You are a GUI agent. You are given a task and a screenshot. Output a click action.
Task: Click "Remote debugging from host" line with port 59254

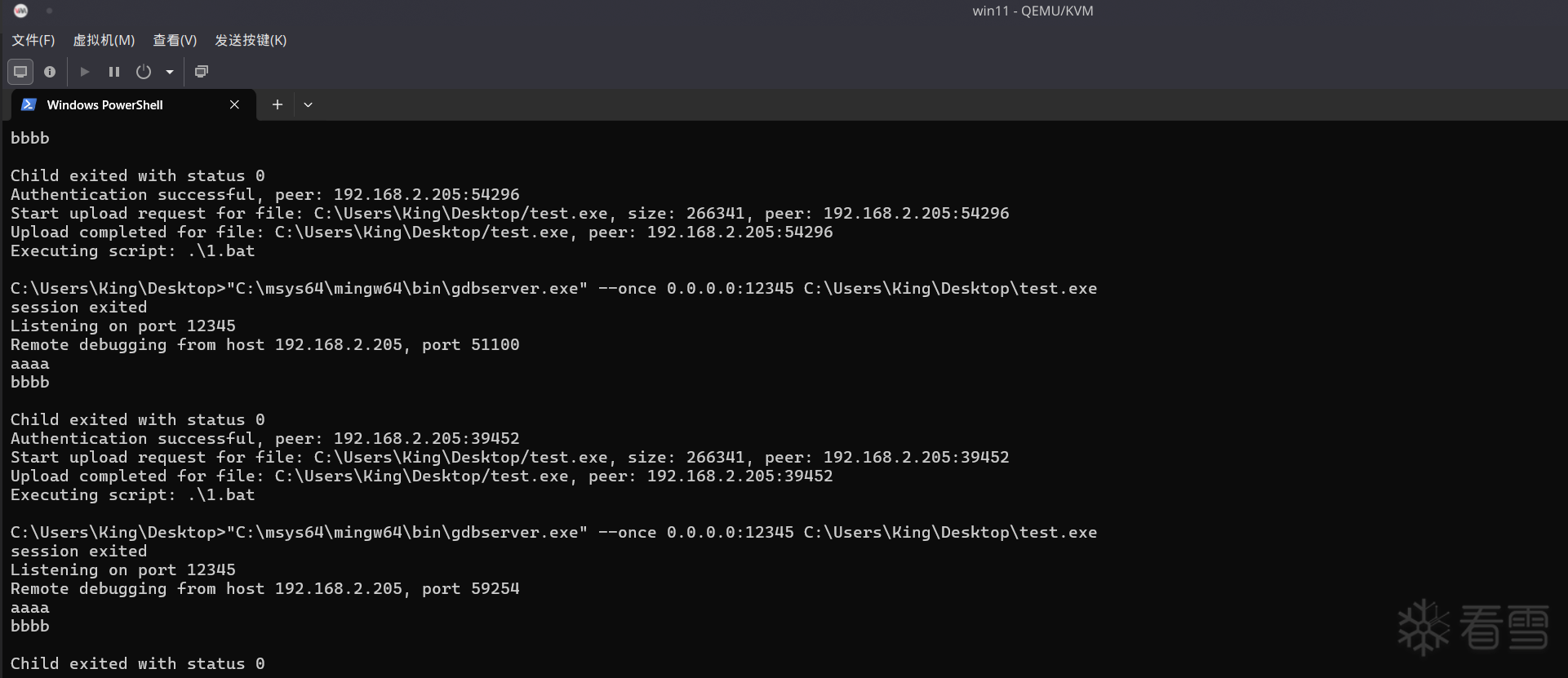click(x=265, y=588)
